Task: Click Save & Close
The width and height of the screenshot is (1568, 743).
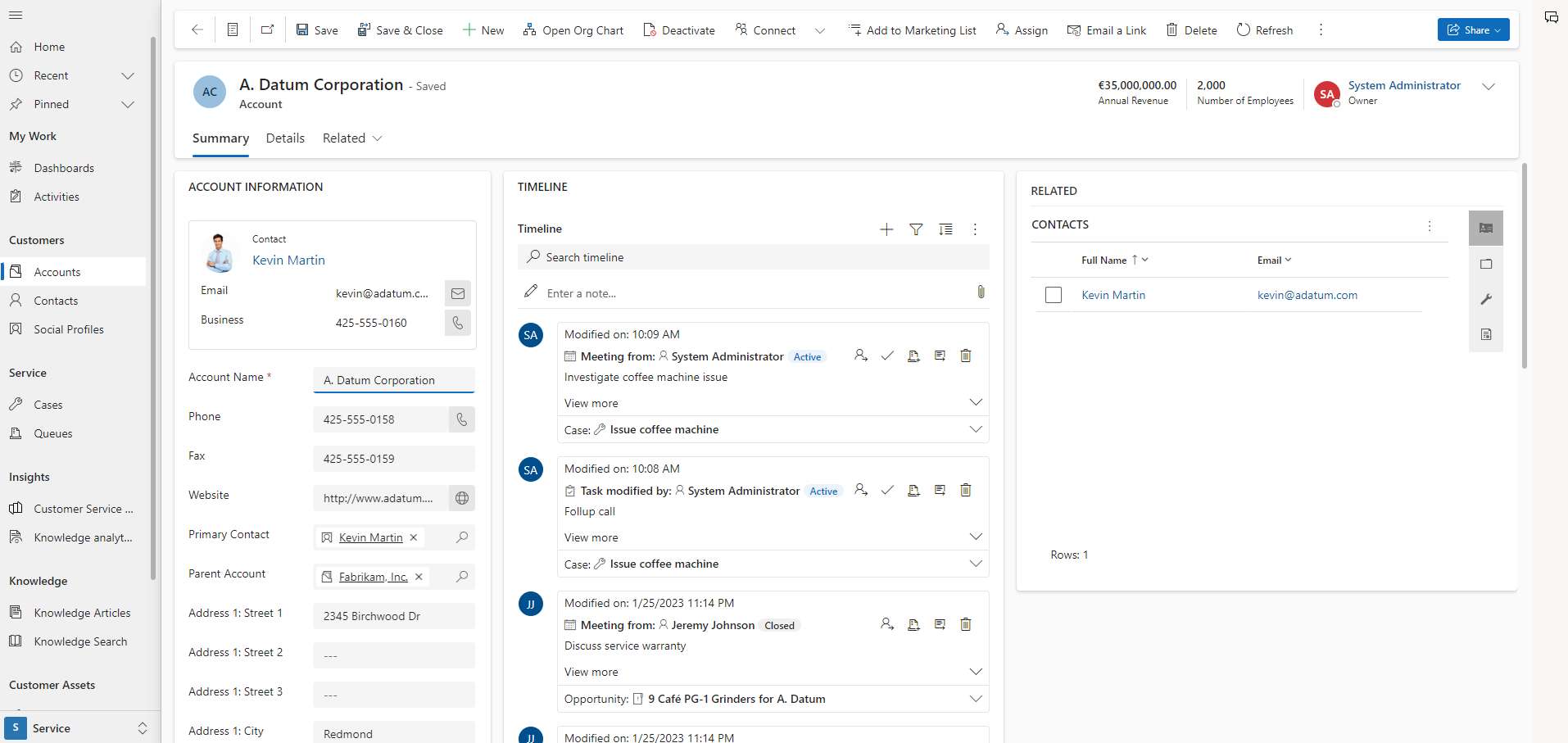Action: coord(401,29)
